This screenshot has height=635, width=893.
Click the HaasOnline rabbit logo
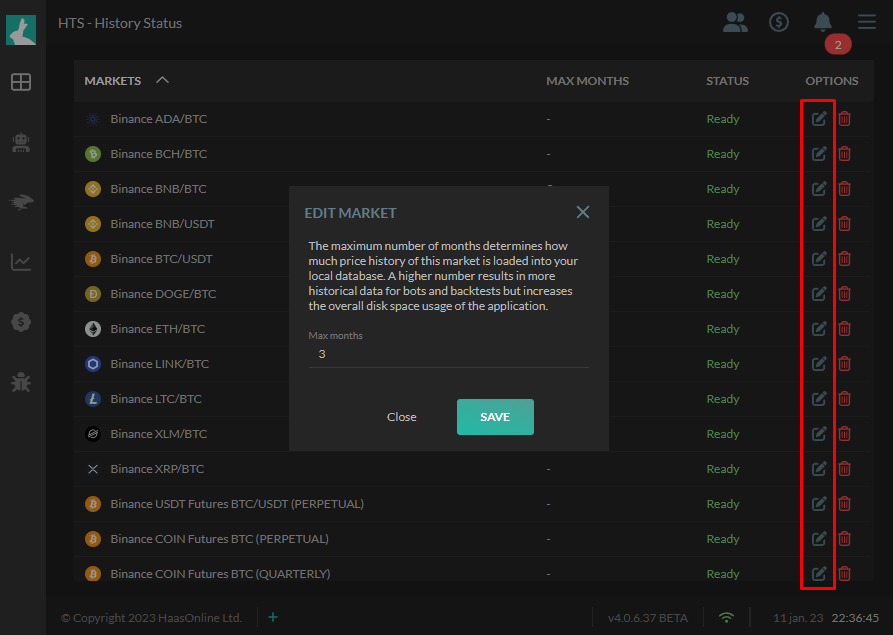click(21, 30)
